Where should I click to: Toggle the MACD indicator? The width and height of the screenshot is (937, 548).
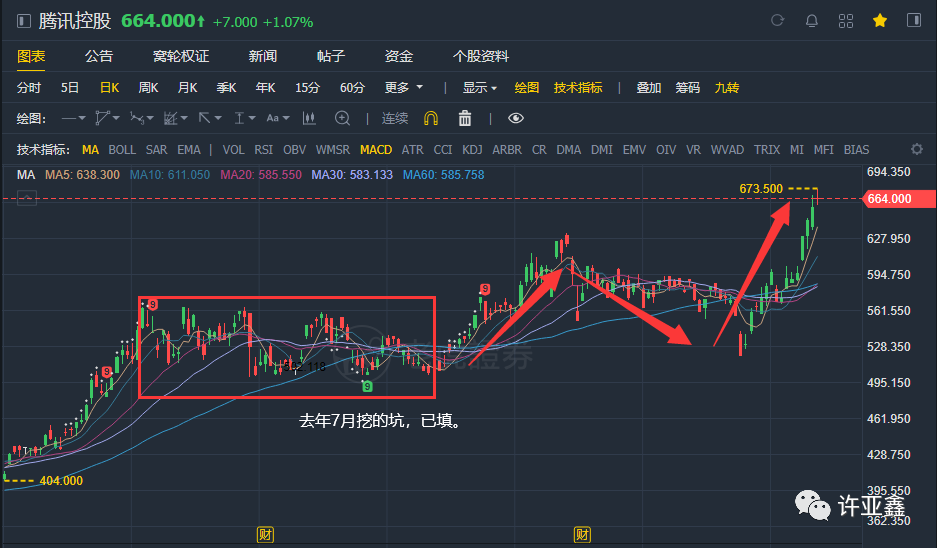376,150
